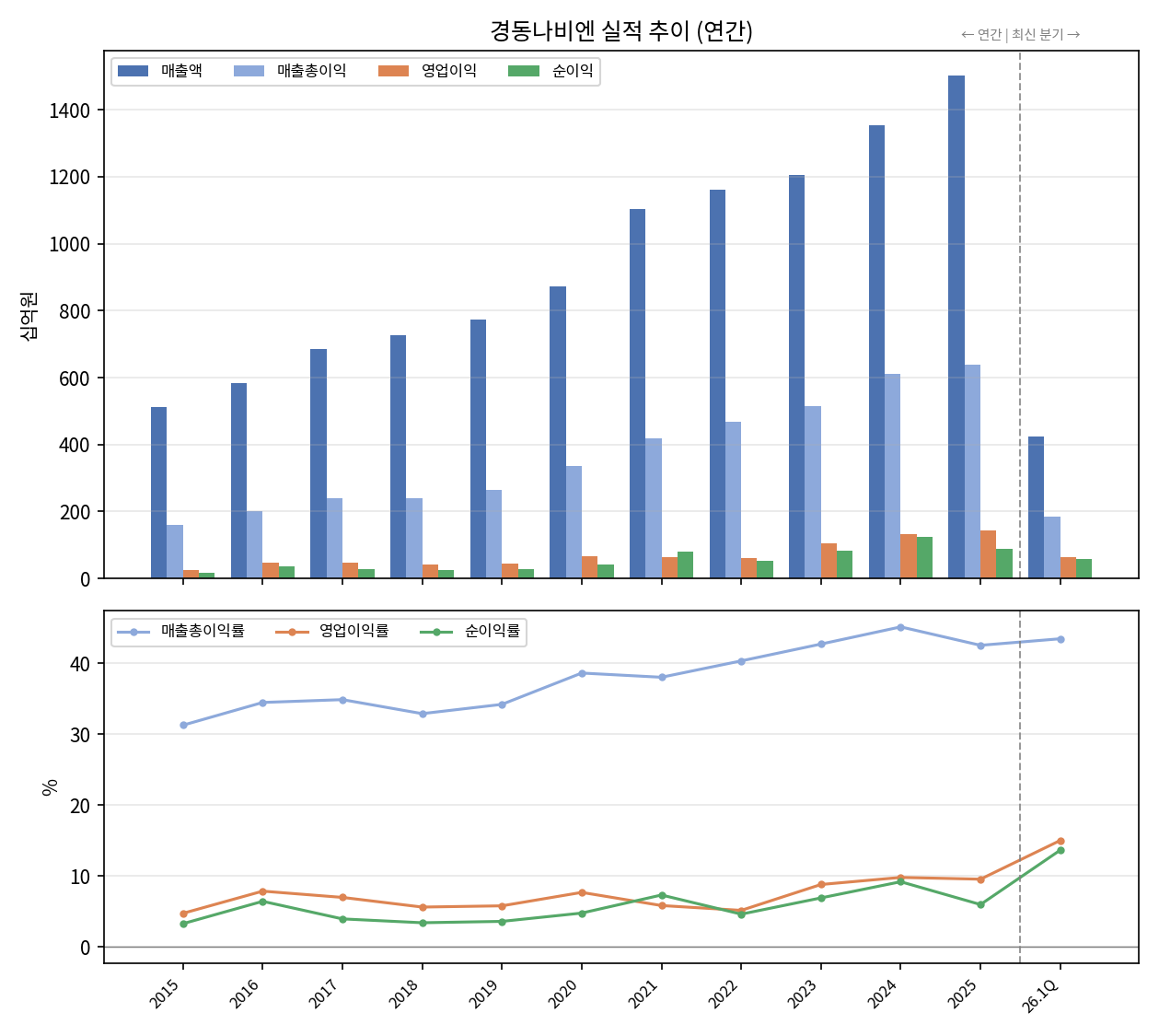Click the 40 tick label on margin chart
This screenshot has height=1036, width=1159.
(81, 664)
